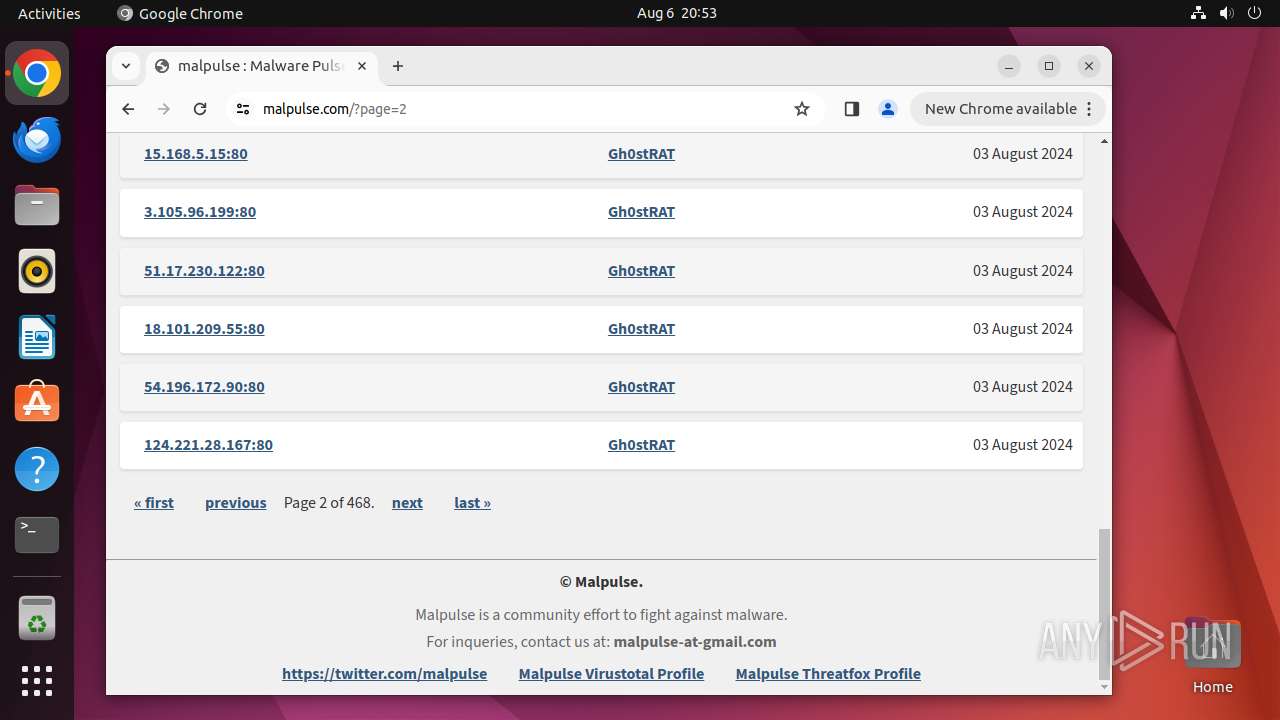Go to the next page link
This screenshot has width=1280, height=720.
click(x=407, y=503)
